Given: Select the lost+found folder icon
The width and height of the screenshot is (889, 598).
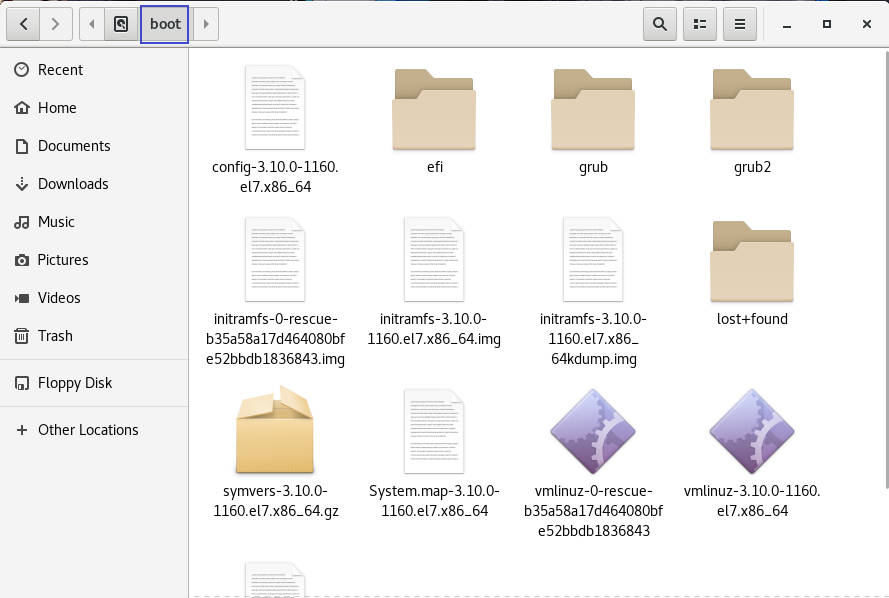Looking at the screenshot, I should coord(752,261).
